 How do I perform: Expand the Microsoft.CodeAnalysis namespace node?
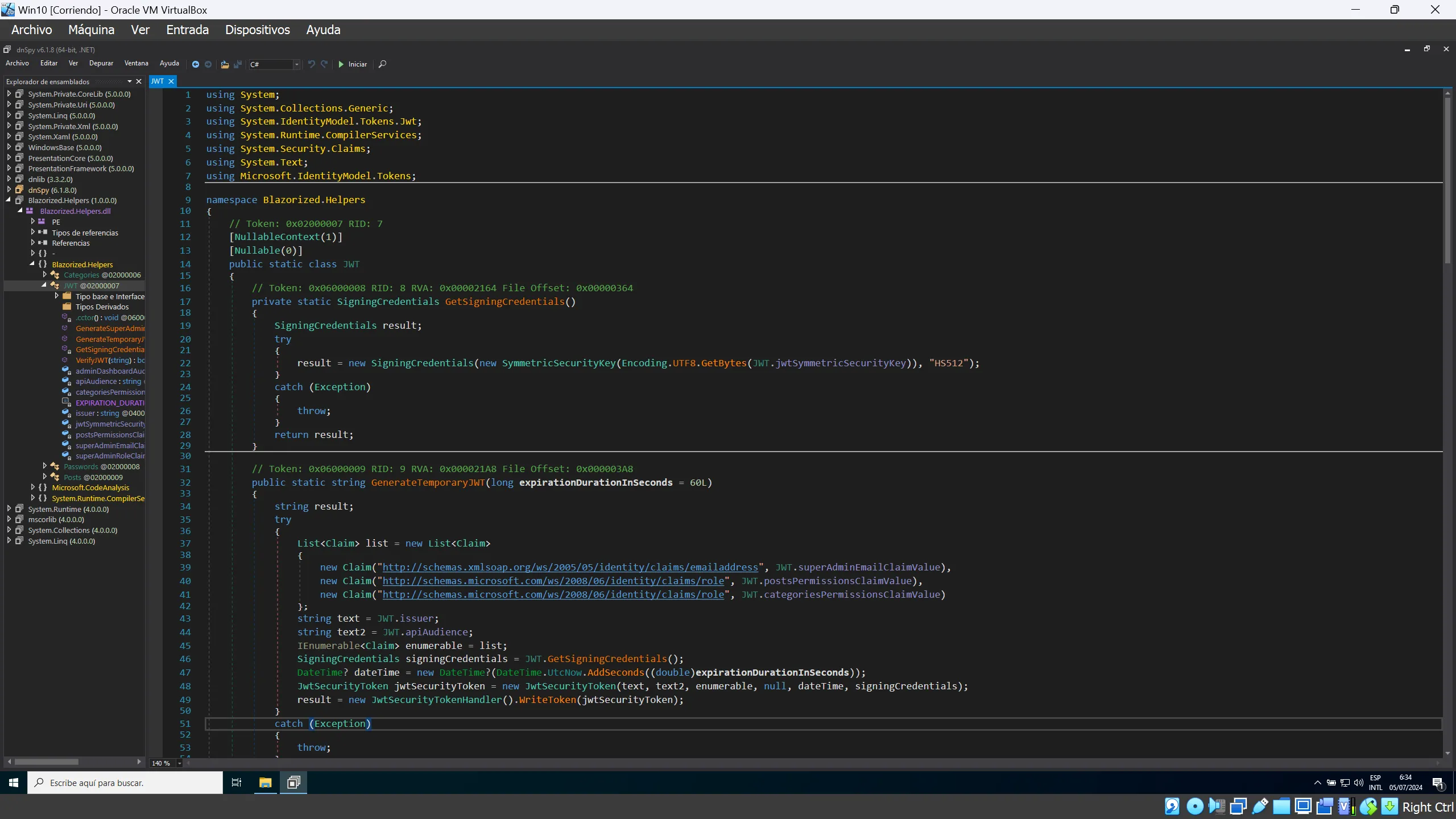coord(32,487)
